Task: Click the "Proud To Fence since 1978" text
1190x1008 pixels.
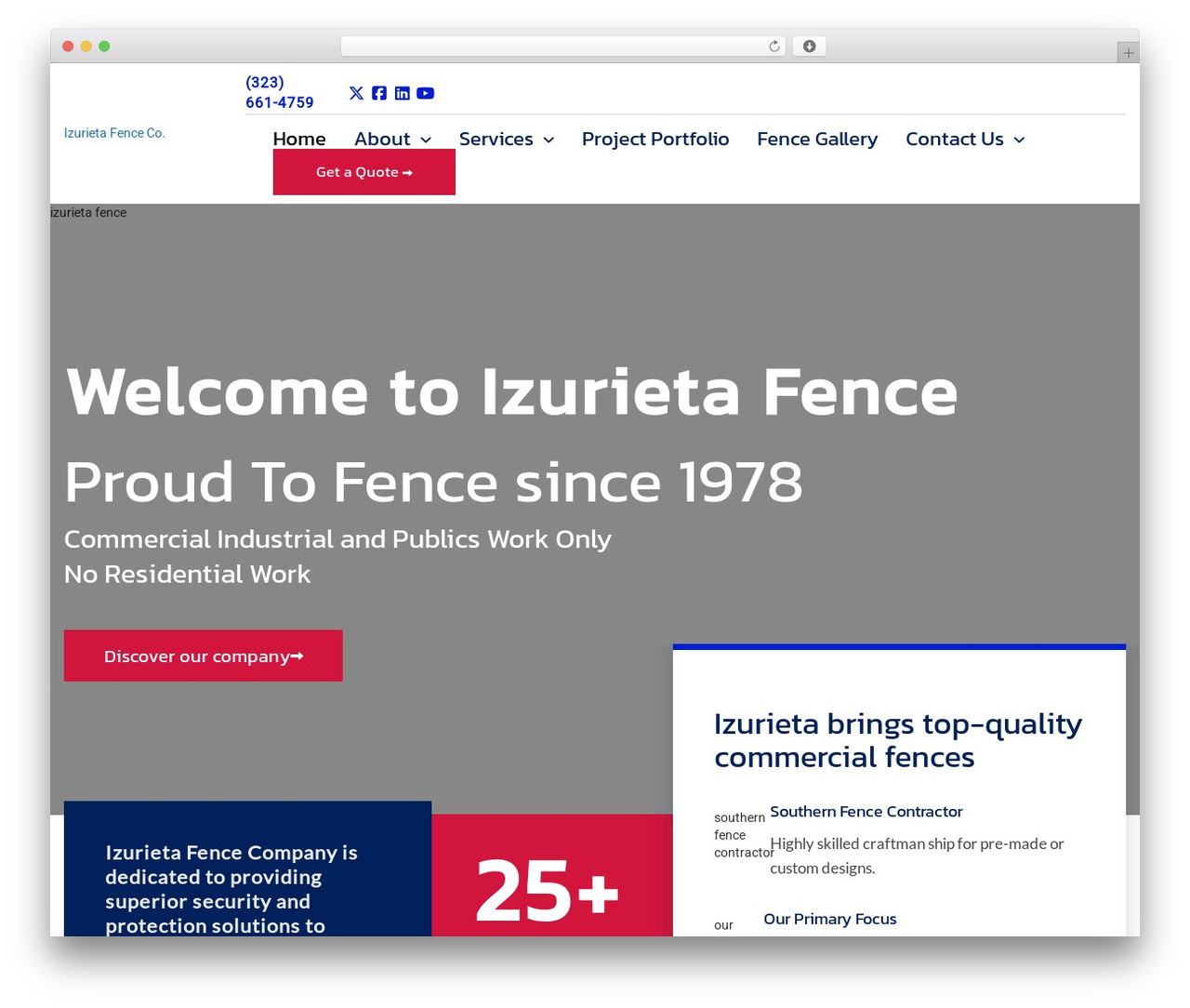Action: point(433,482)
